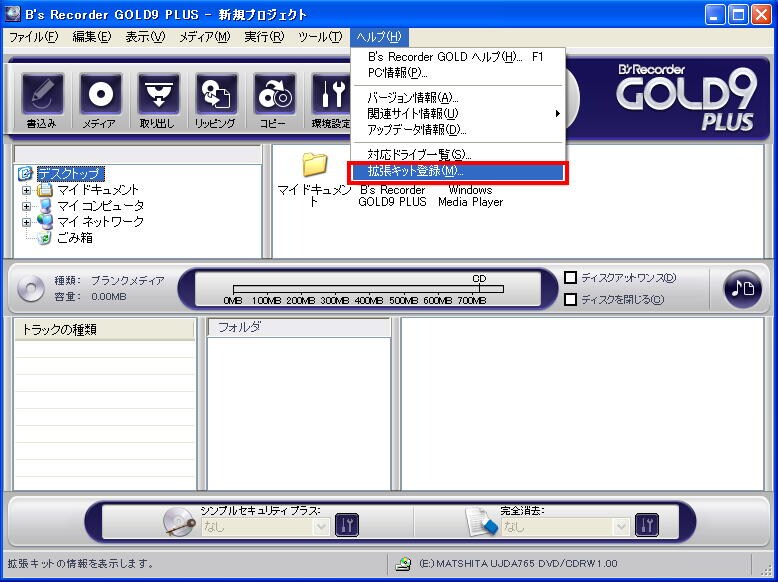Click the ごみ箱 recycle bin icon
The width and height of the screenshot is (778, 582).
tap(44, 238)
